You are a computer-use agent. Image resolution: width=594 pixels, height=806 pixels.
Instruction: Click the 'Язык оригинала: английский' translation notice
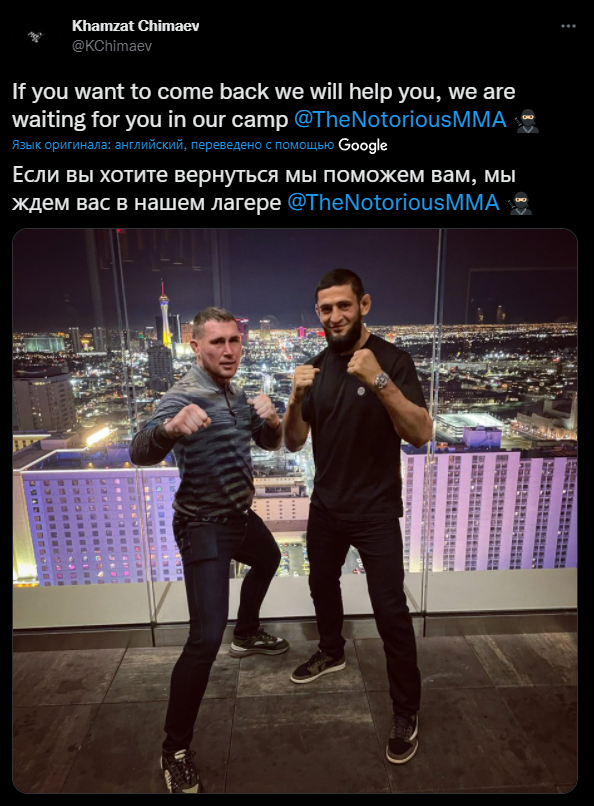coord(99,145)
